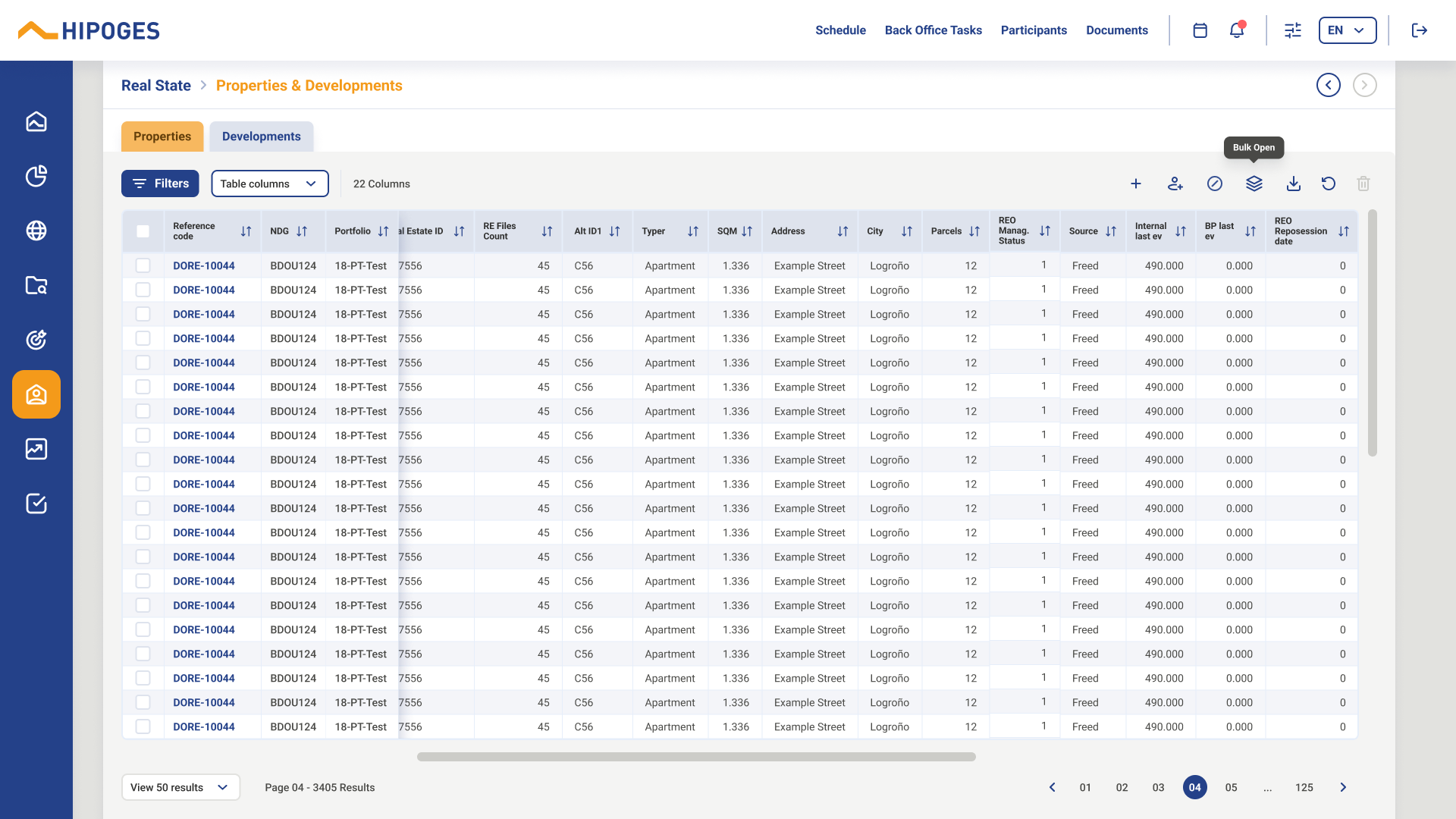Click the download export icon
This screenshot has height=819, width=1456.
point(1294,184)
